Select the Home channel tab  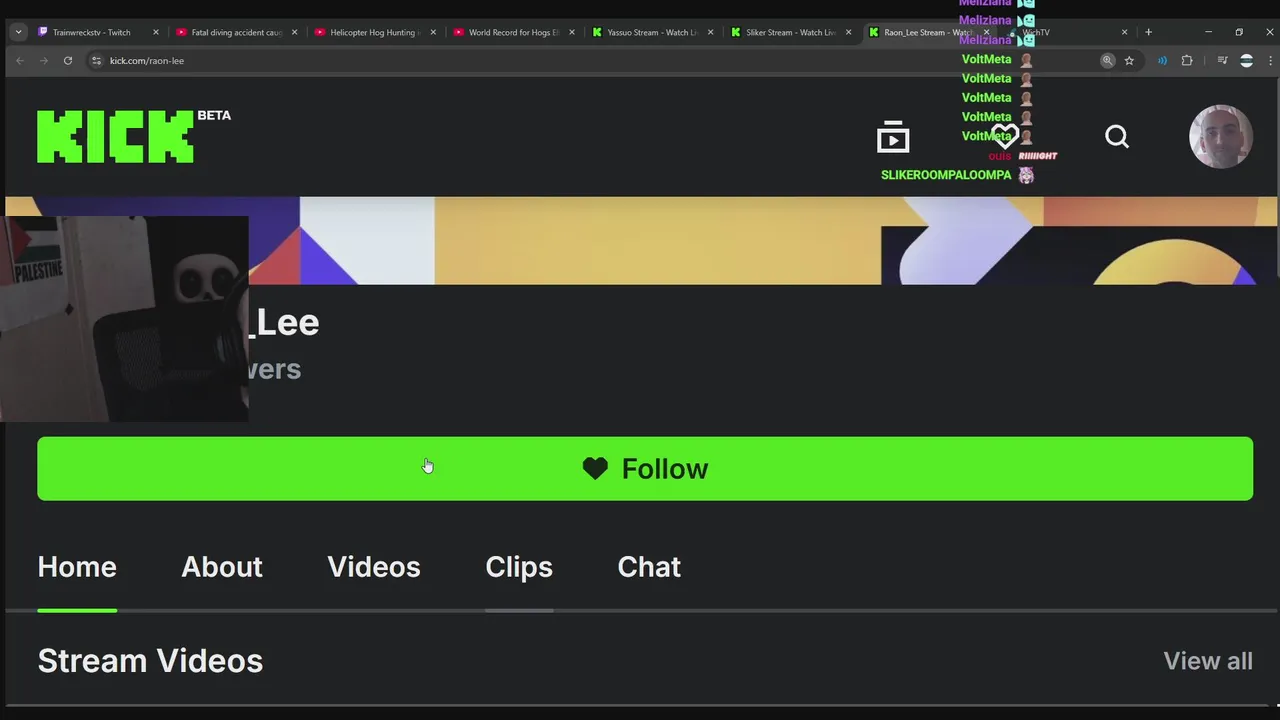click(x=77, y=567)
